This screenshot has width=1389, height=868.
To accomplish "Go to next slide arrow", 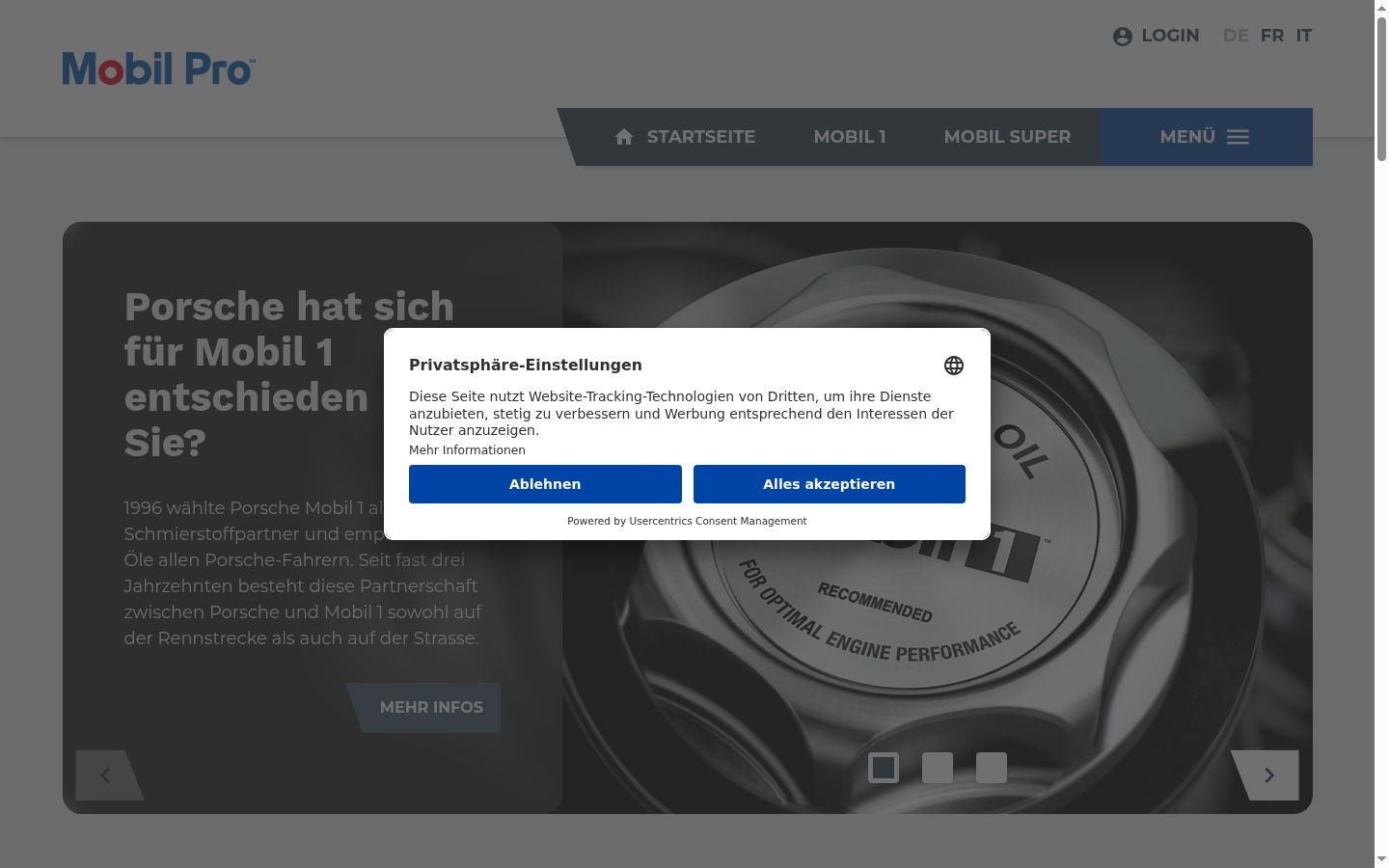I will [1267, 775].
